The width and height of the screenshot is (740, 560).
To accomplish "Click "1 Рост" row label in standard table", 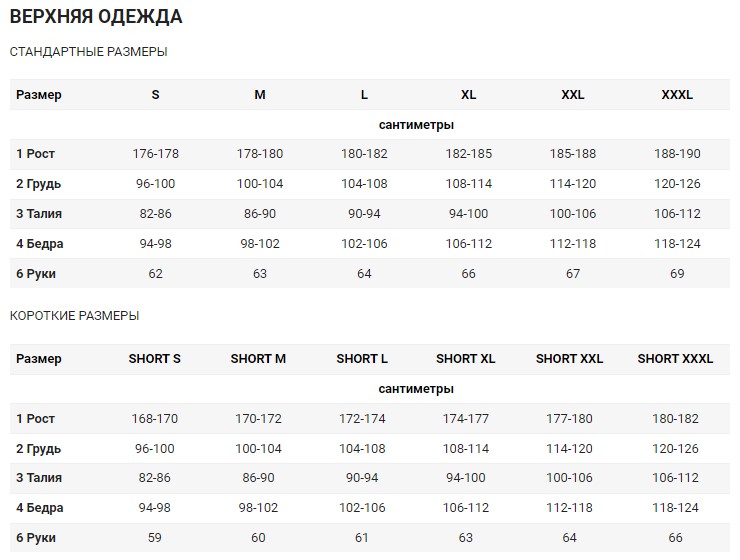I will click(x=36, y=154).
